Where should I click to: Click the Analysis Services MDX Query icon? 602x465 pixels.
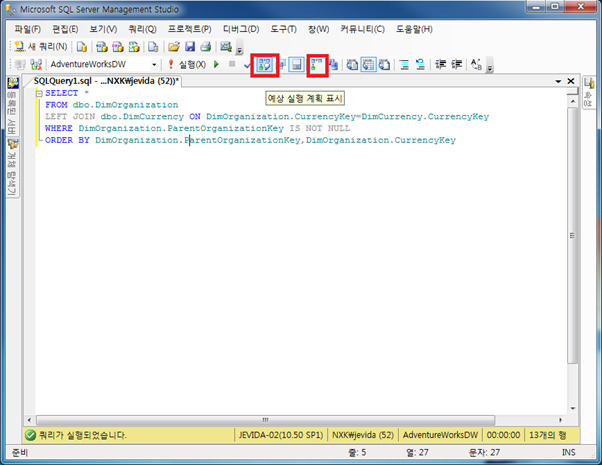coord(102,47)
